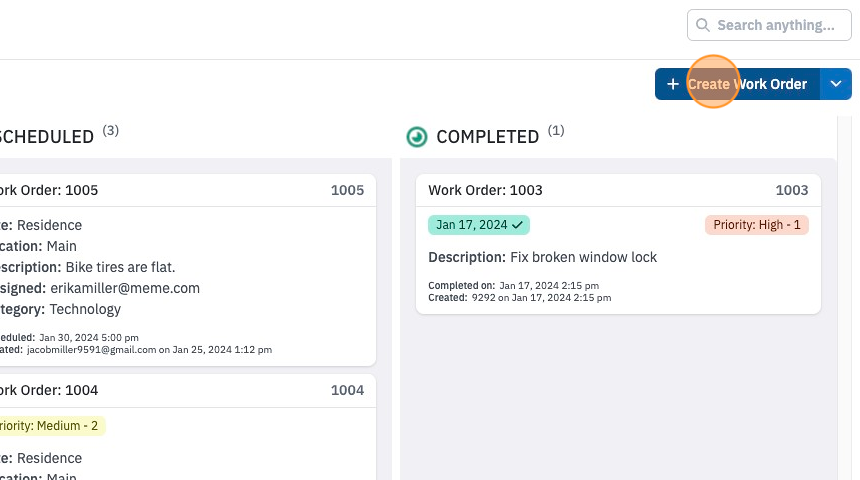860x480 pixels.
Task: Open Work Order: 1003 card title
Action: 485,190
